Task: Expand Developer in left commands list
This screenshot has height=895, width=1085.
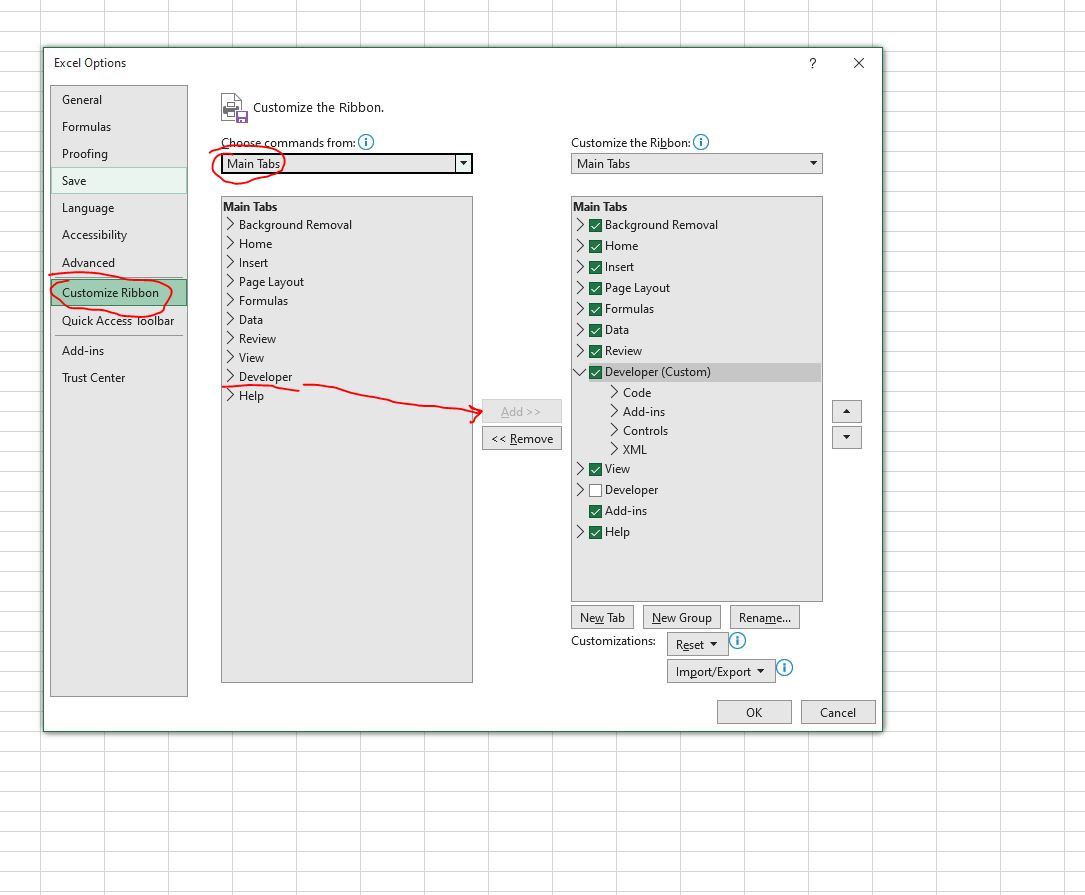Action: pos(230,377)
